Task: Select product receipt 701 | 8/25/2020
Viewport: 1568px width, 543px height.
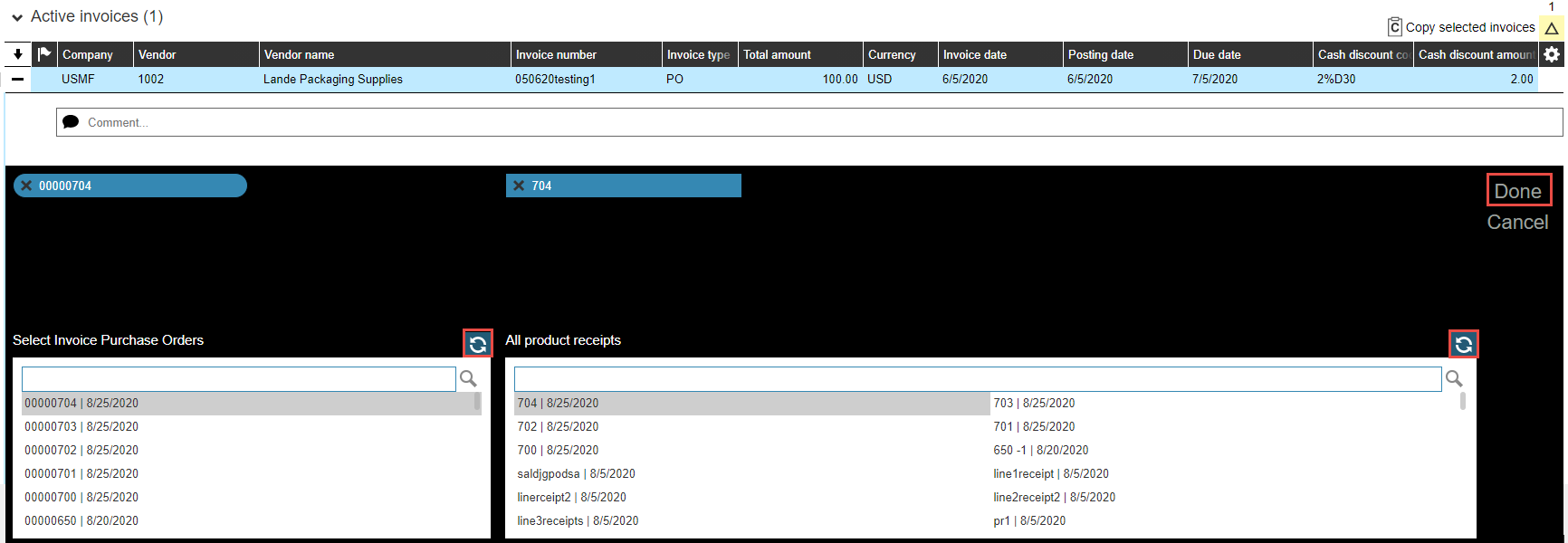Action: (1225, 427)
